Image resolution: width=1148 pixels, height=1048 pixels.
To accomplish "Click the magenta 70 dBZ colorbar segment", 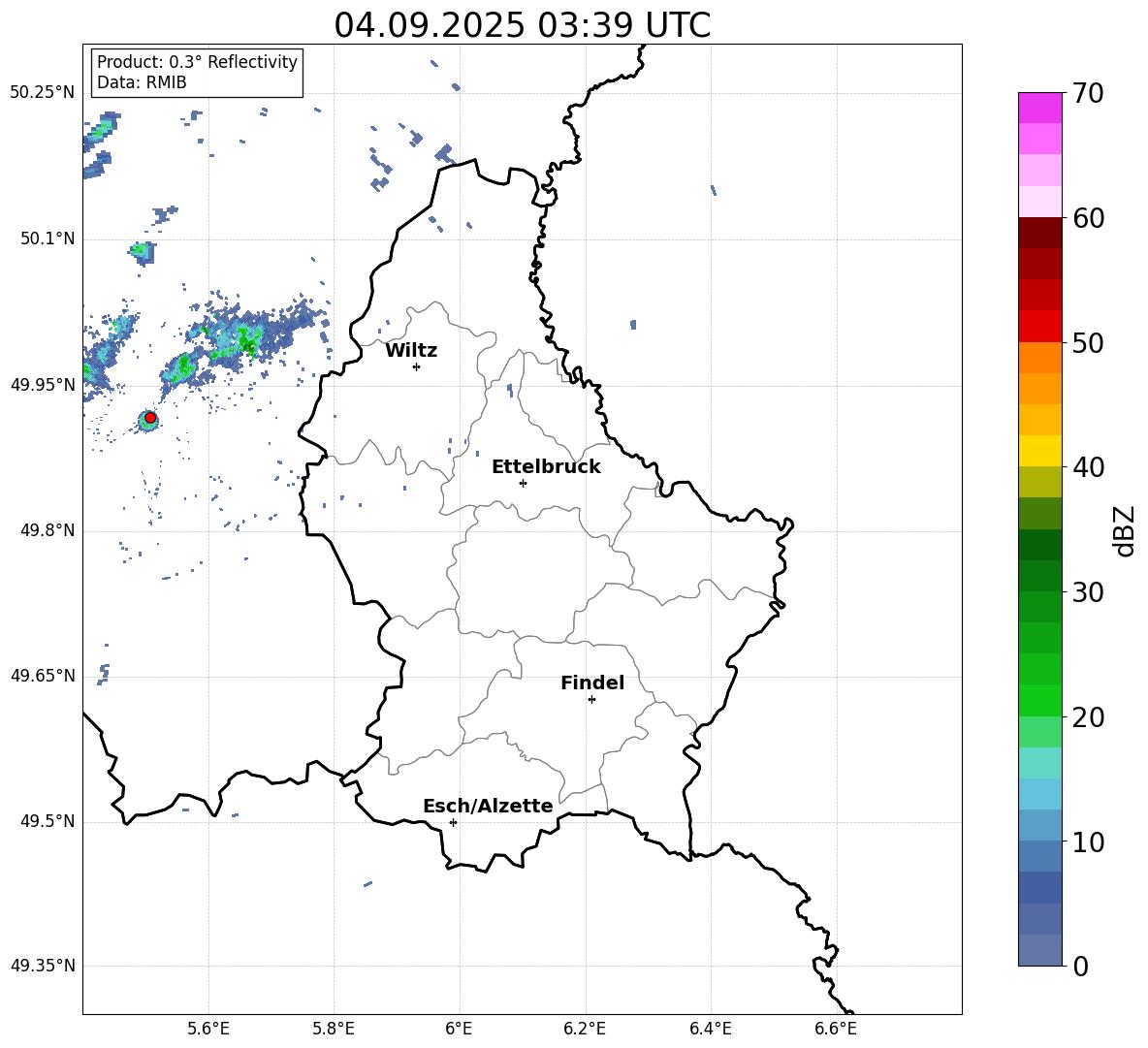I will coord(1039,108).
